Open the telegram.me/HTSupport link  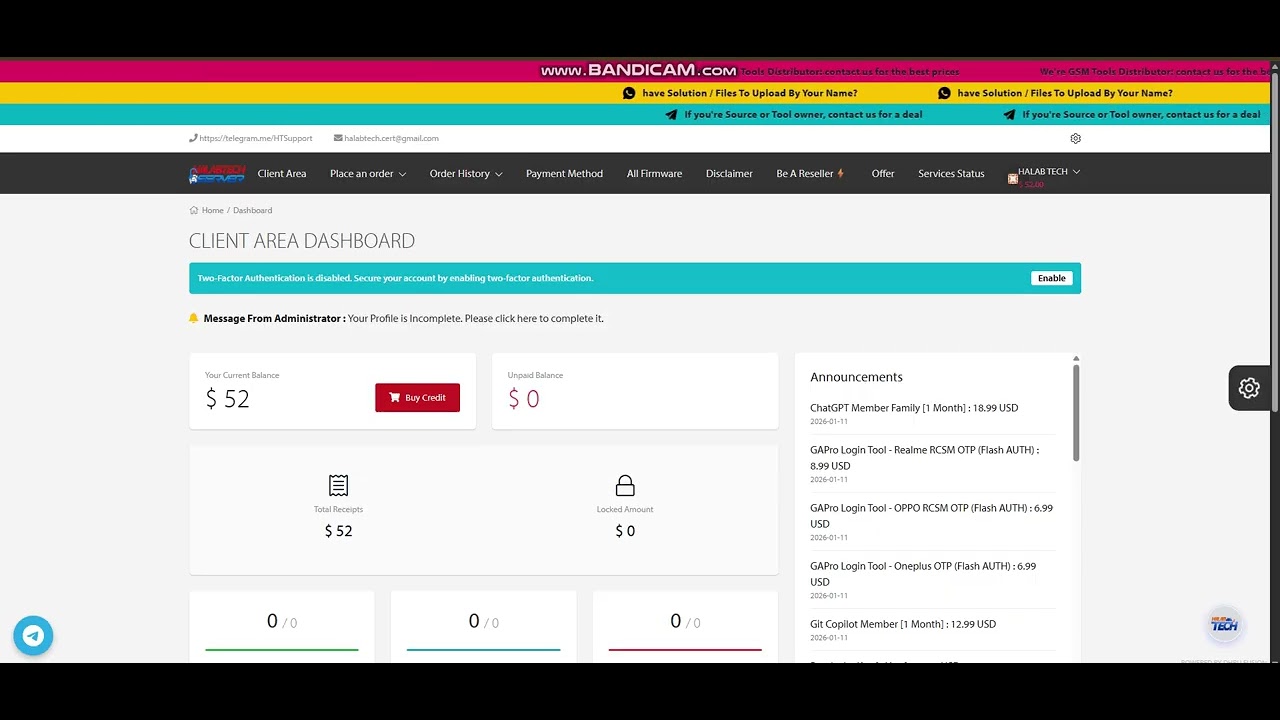[256, 138]
